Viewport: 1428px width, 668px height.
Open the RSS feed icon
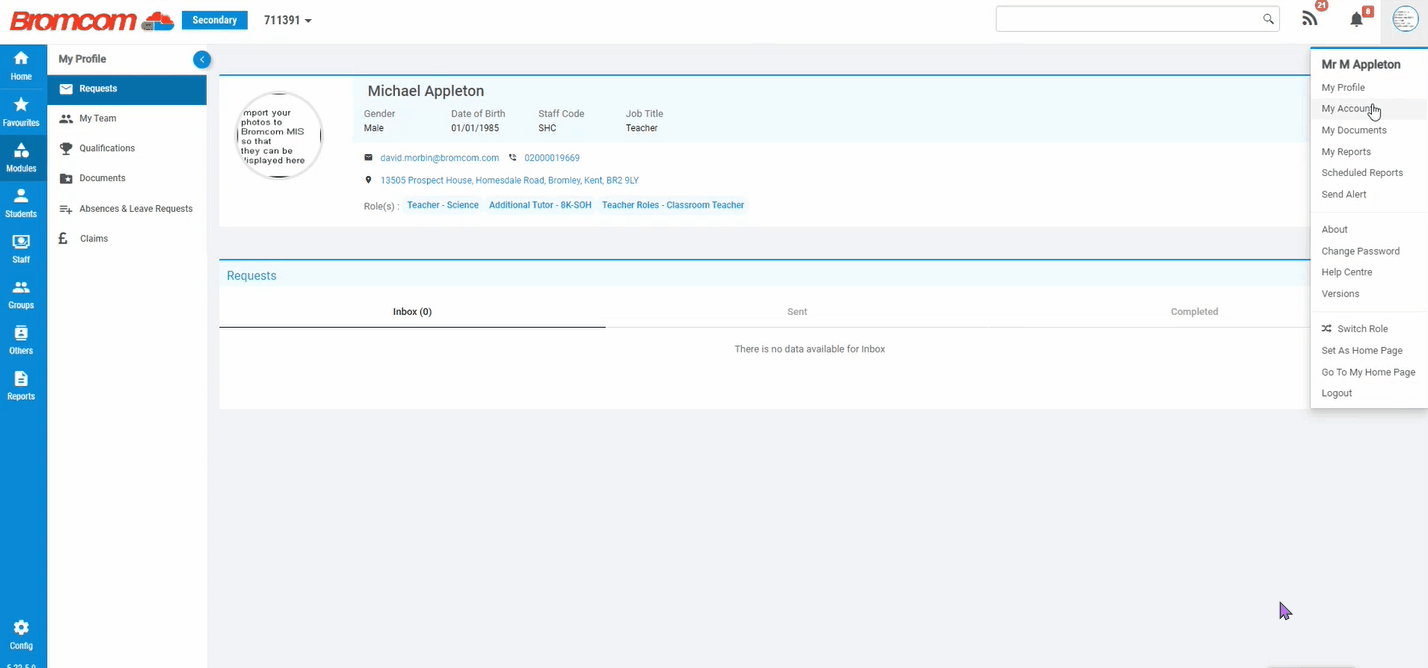tap(1310, 19)
